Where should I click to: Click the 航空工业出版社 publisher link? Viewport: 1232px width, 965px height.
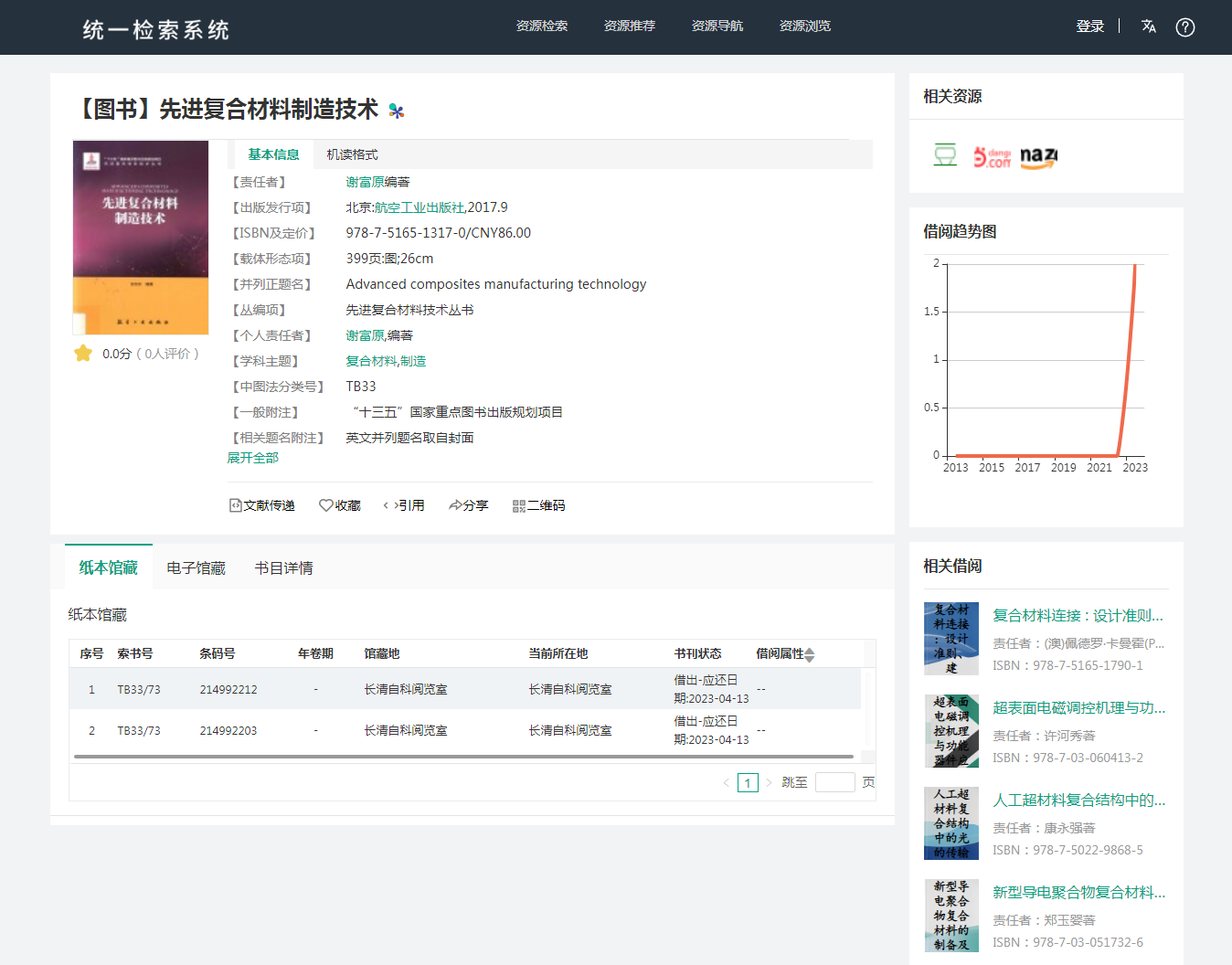pyautogui.click(x=419, y=207)
